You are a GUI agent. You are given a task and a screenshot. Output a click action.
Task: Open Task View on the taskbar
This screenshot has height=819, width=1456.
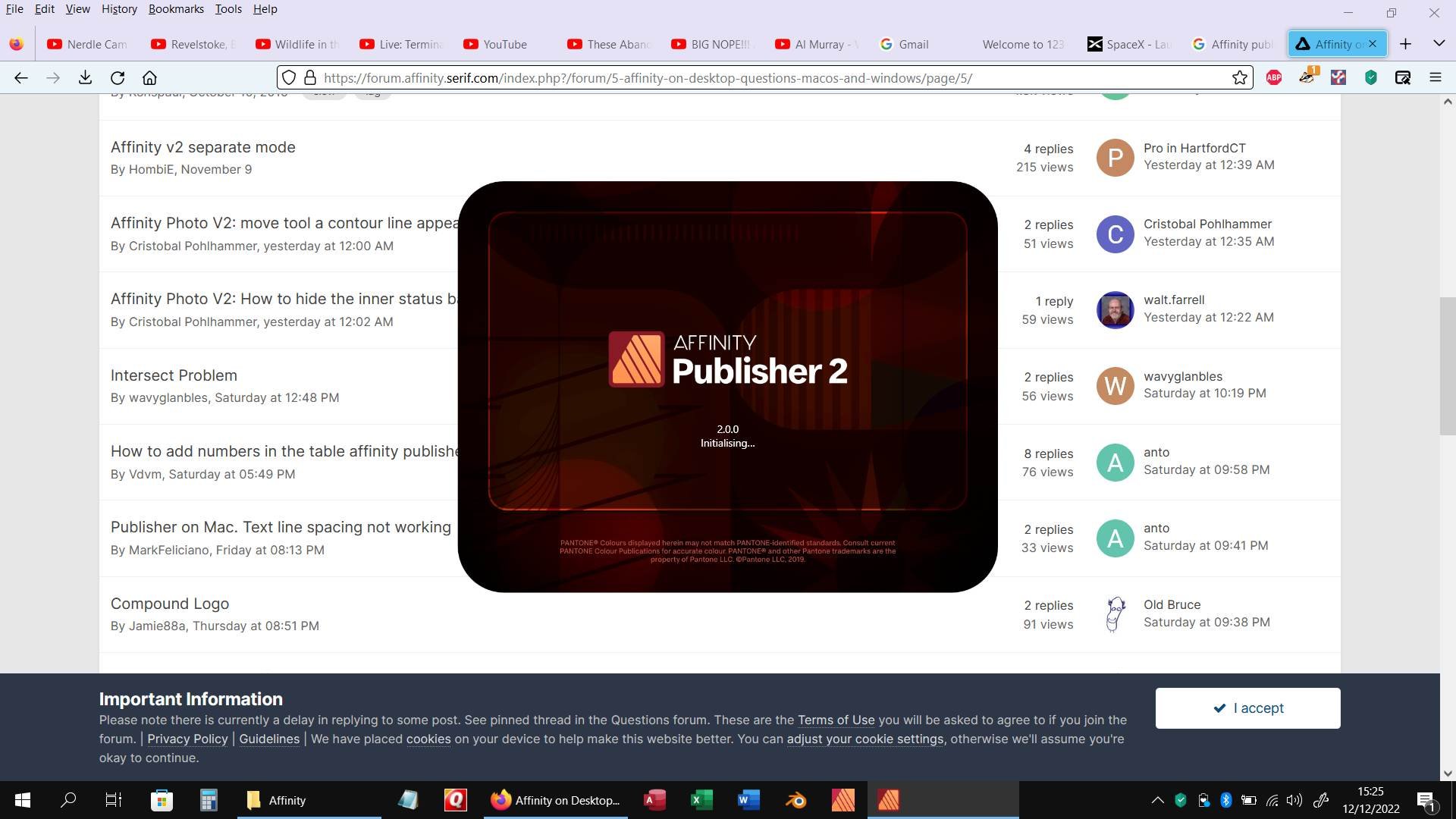click(x=114, y=800)
